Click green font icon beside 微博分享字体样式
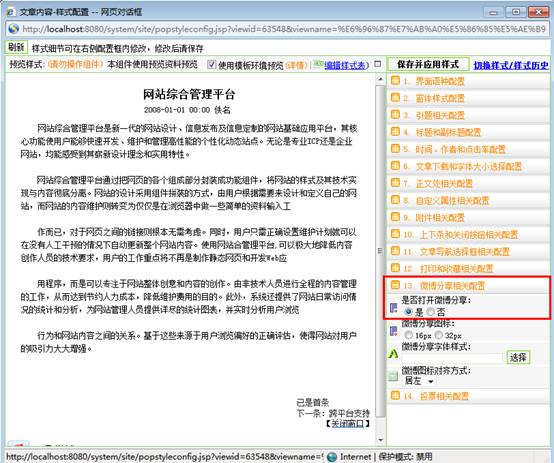 coord(394,354)
